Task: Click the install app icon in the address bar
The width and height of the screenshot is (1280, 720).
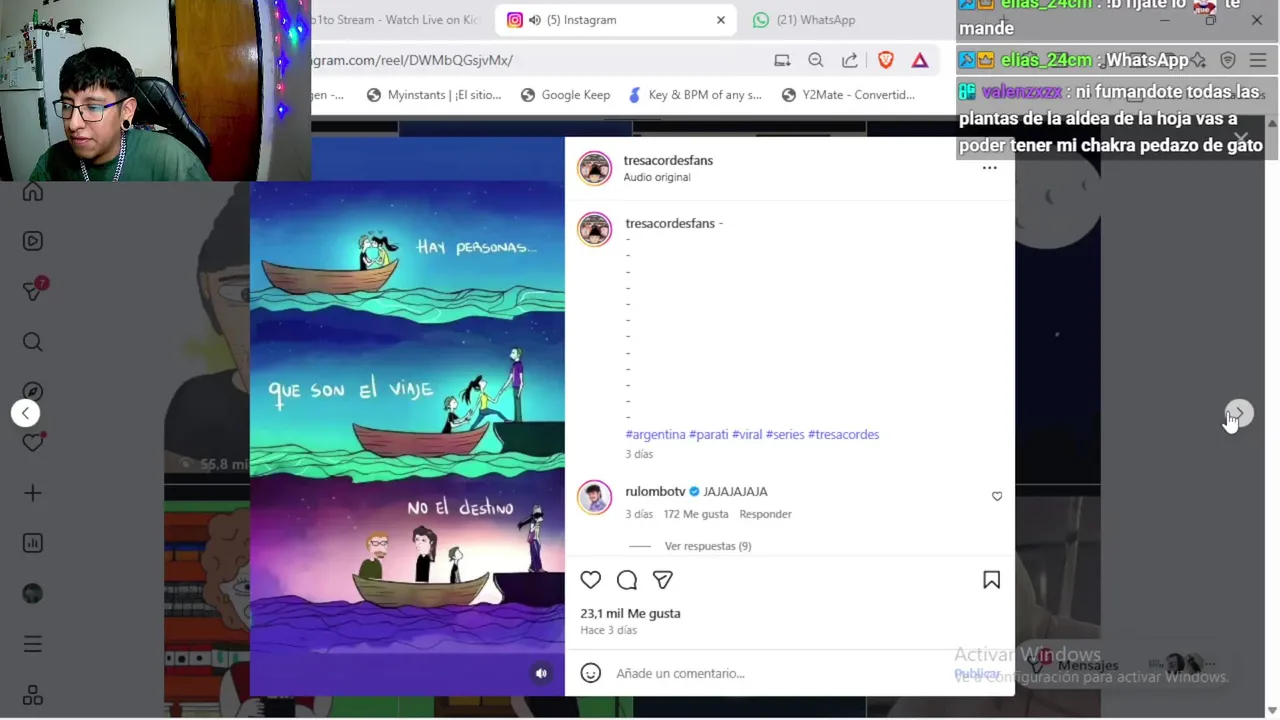Action: point(782,60)
